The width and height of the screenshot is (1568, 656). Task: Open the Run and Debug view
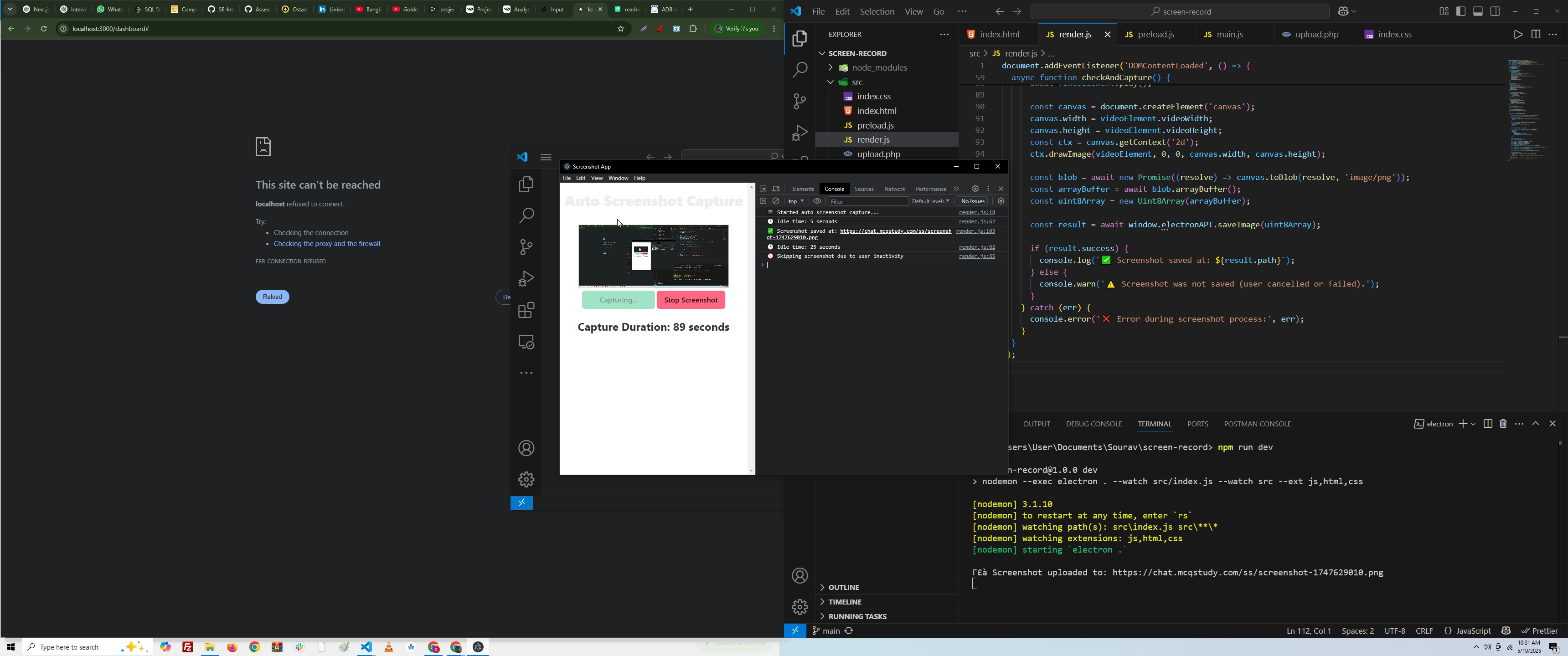[x=799, y=133]
